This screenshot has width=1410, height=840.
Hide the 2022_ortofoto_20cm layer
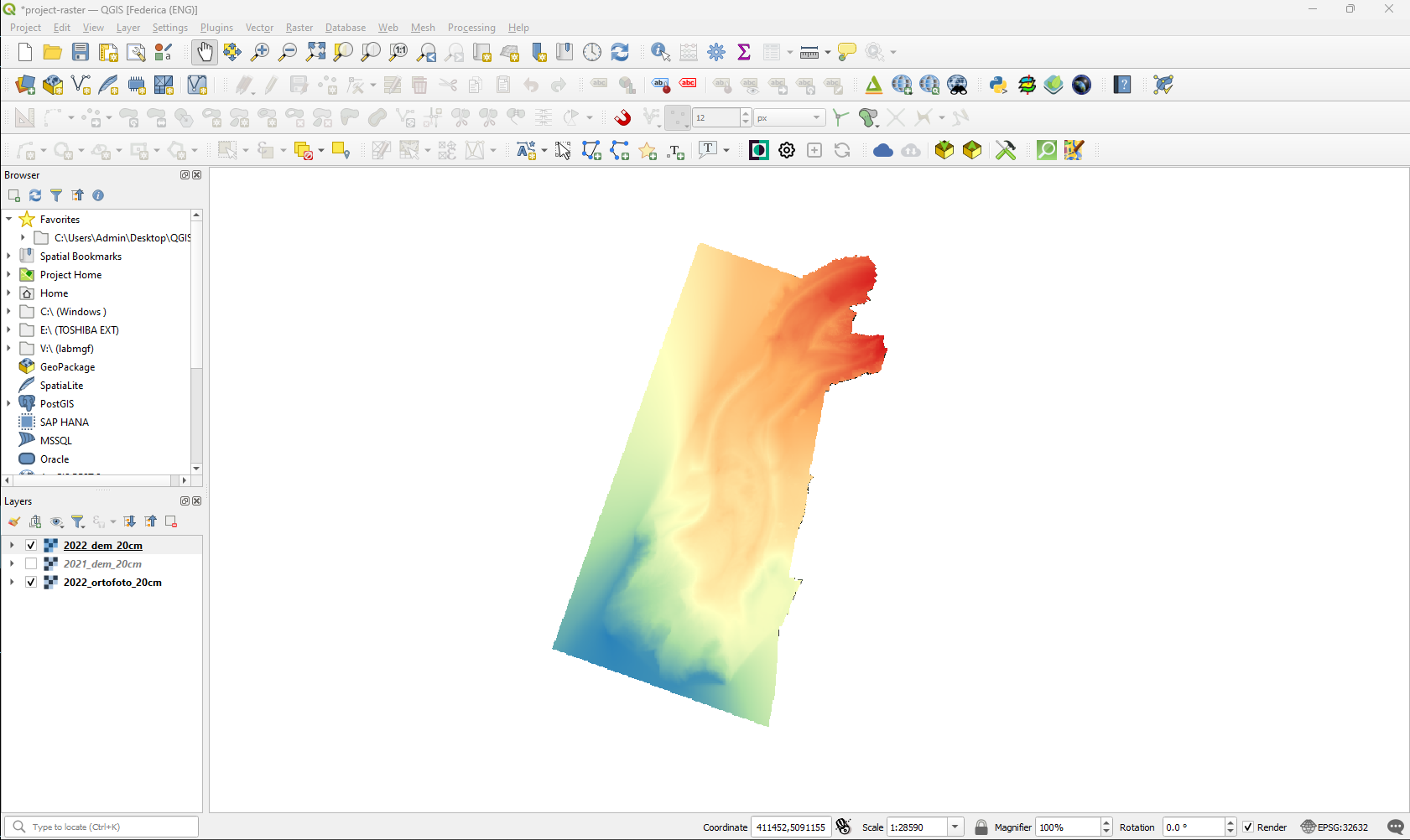(31, 583)
